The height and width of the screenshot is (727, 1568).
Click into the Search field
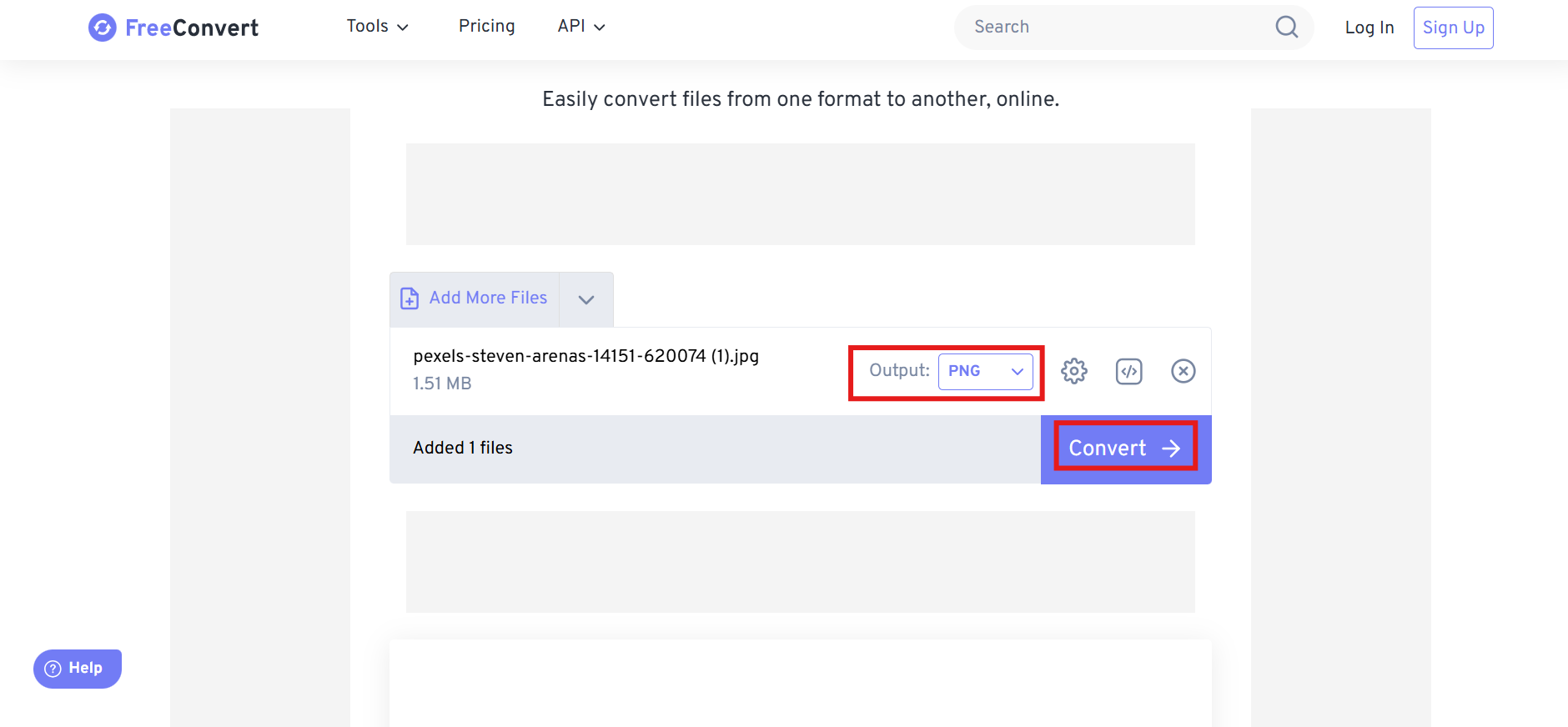pos(1118,28)
